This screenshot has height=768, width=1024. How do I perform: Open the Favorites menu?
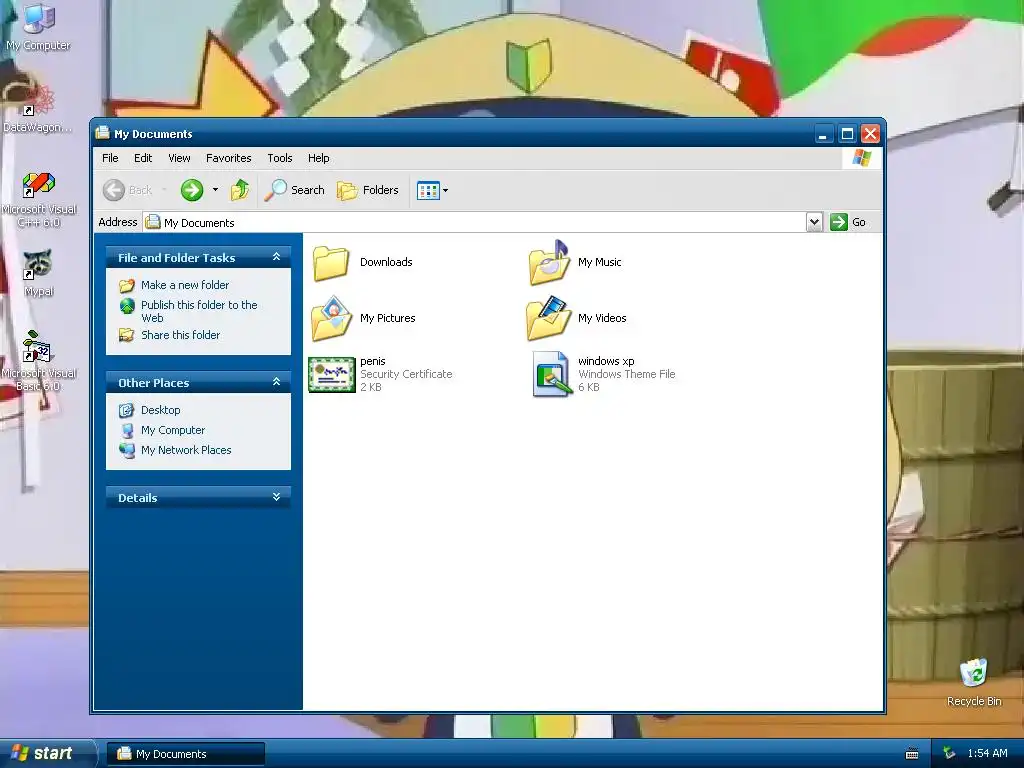(229, 158)
